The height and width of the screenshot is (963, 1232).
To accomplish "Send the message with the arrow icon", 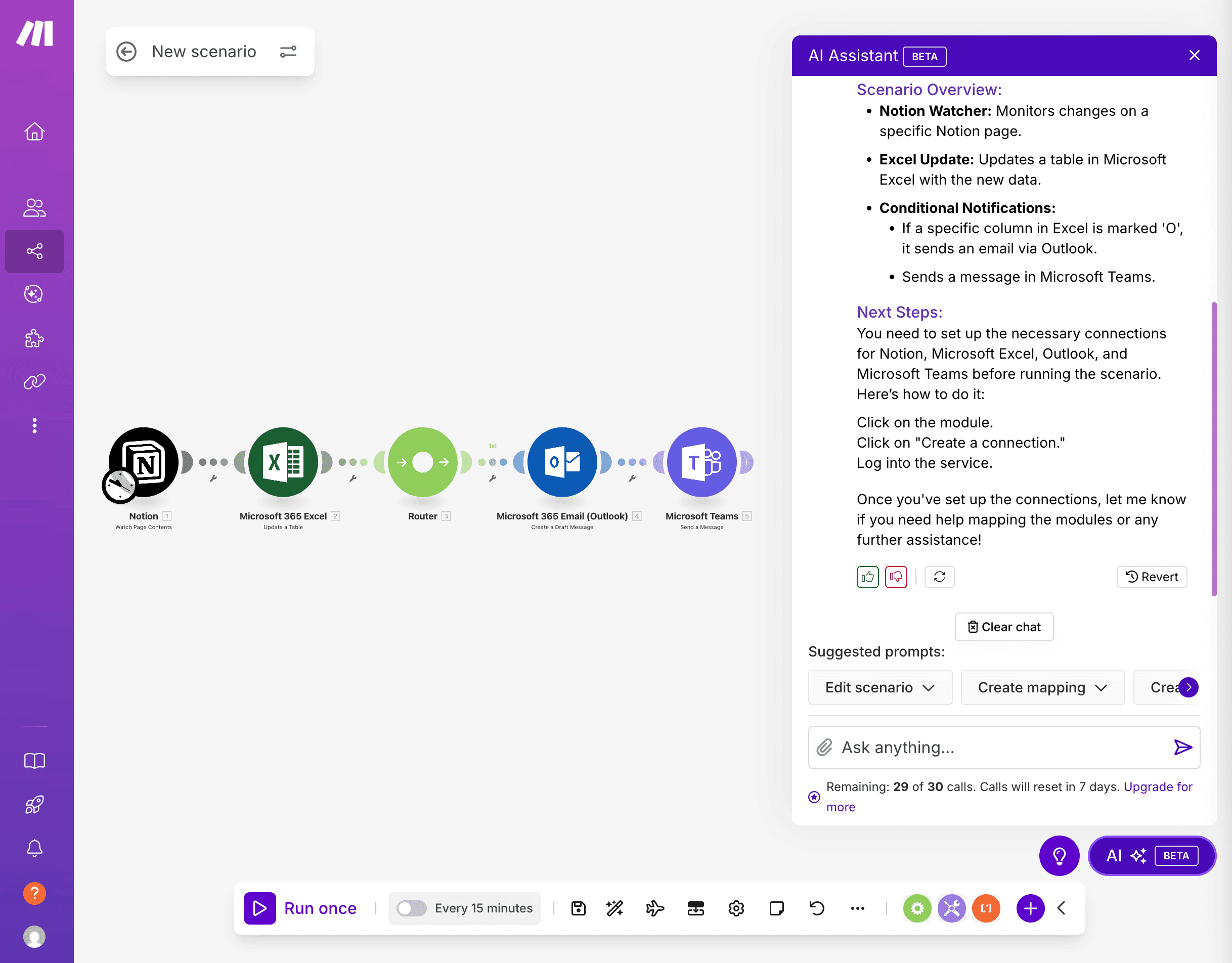I will coord(1183,747).
